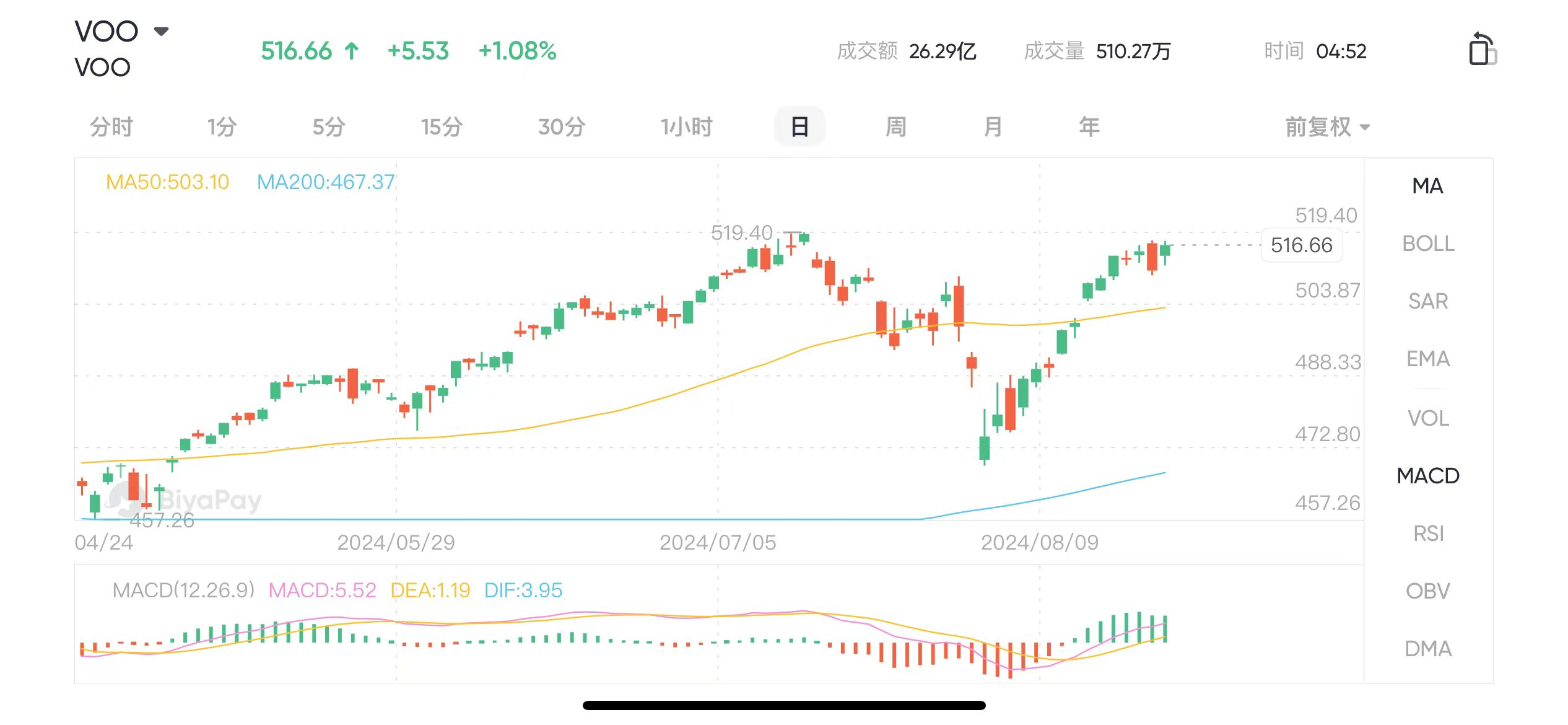
Task: Click the DIF:3.95 value label
Action: click(x=523, y=590)
